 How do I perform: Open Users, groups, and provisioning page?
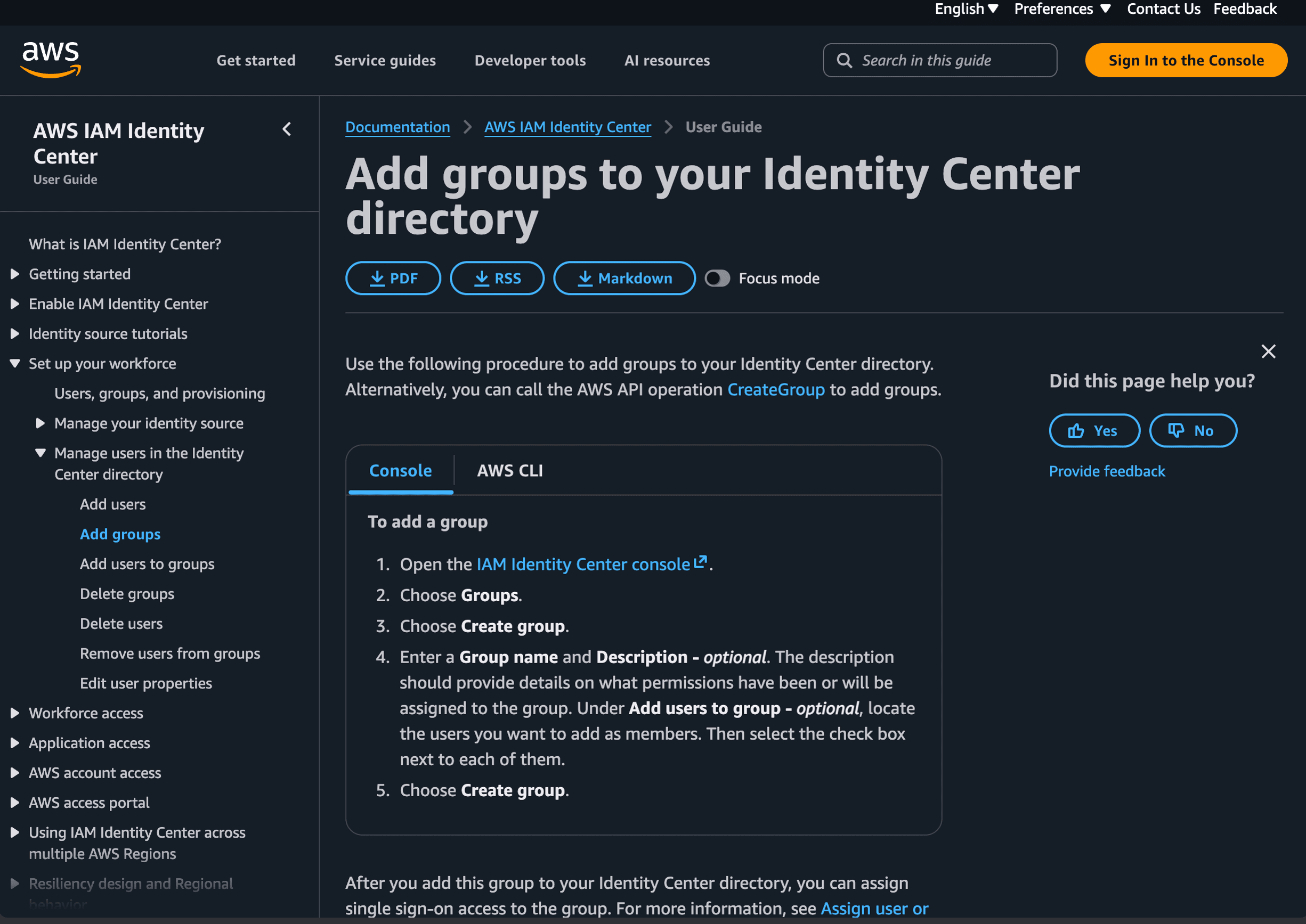[159, 394]
